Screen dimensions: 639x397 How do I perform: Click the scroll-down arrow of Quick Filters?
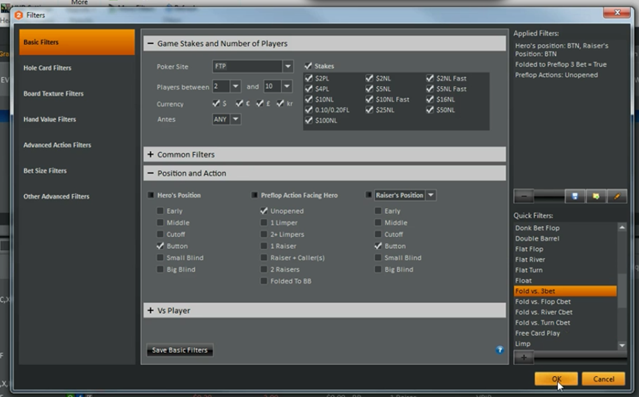622,345
